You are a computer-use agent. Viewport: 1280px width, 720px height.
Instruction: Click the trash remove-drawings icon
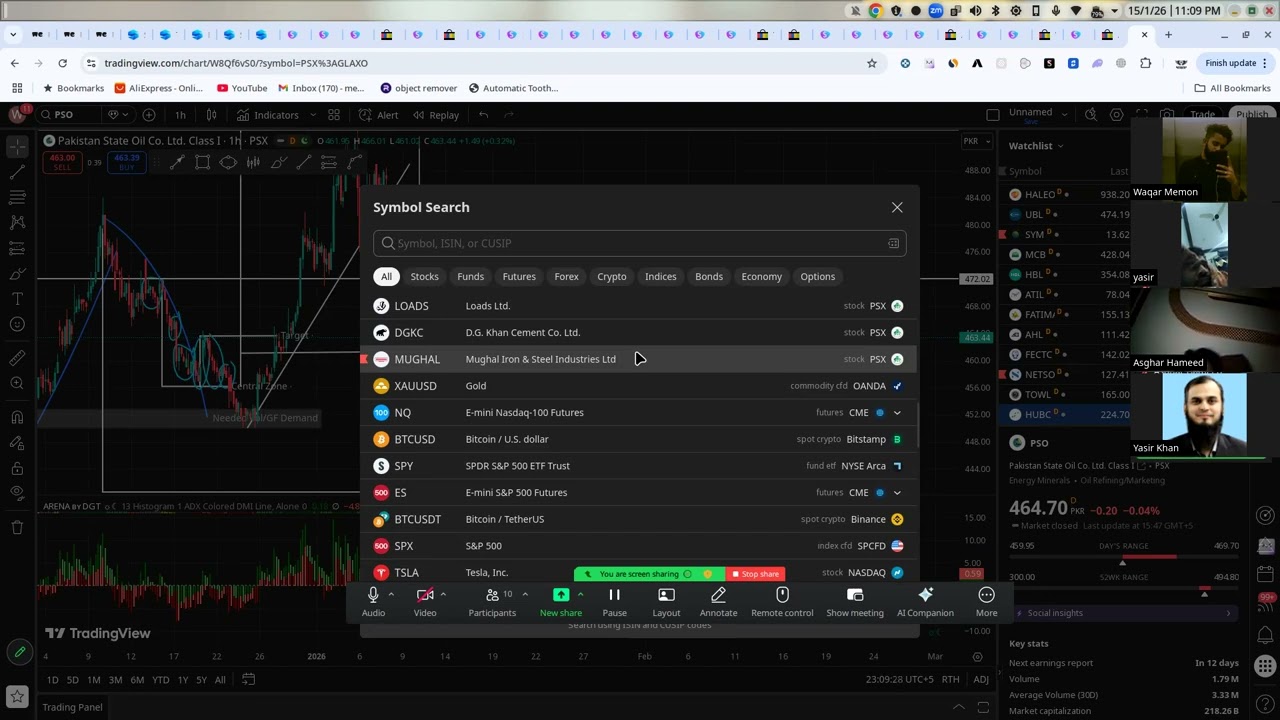(17, 527)
